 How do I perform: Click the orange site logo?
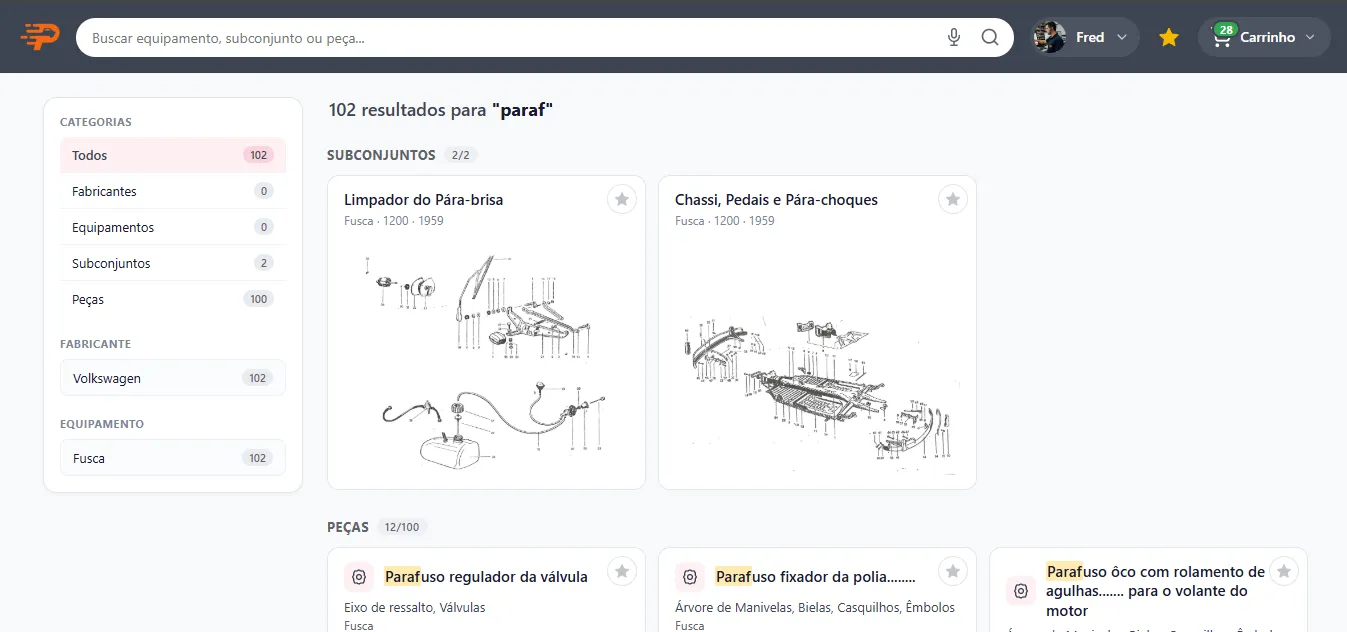(40, 37)
